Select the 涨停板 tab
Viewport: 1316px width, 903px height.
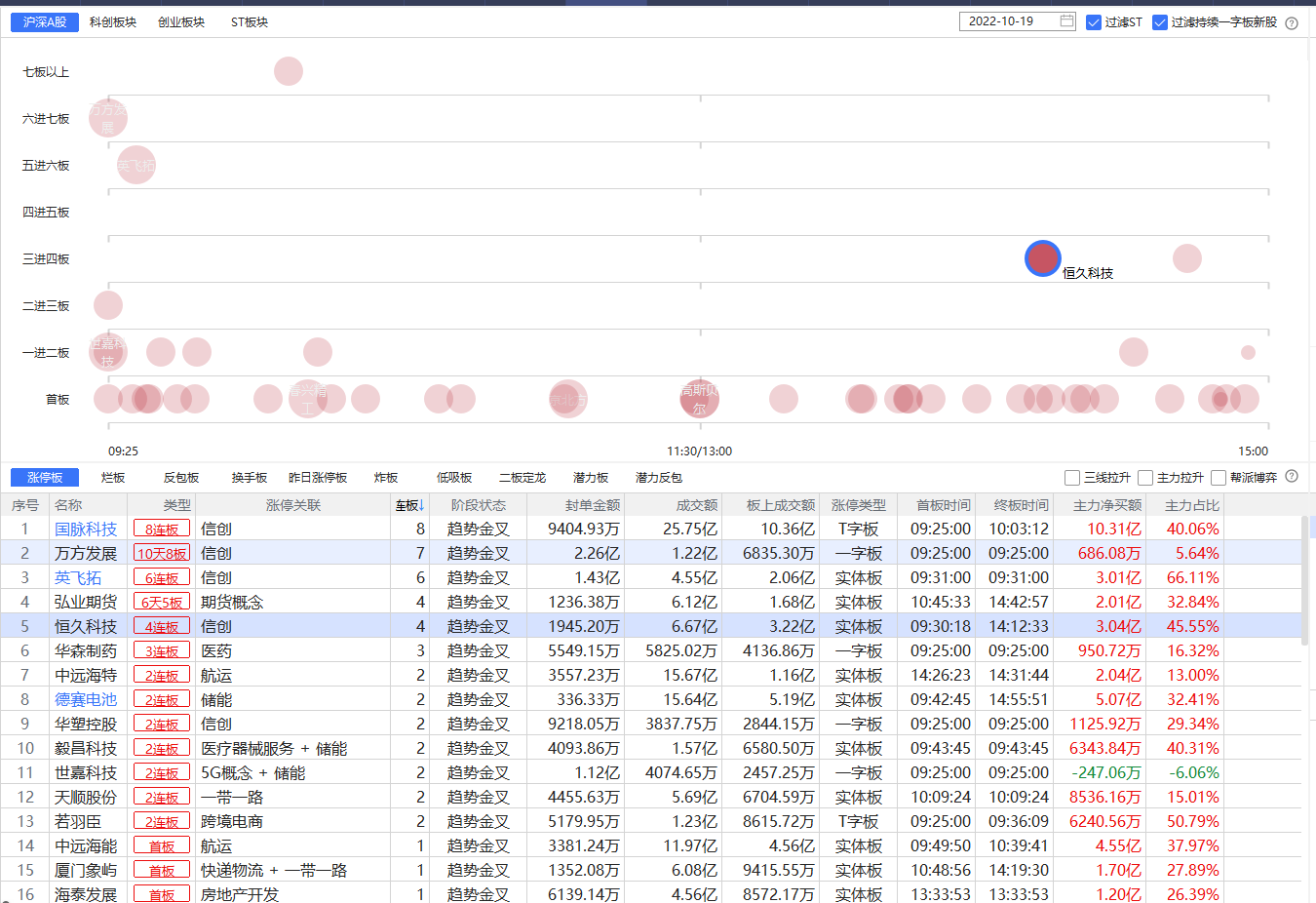click(x=45, y=477)
